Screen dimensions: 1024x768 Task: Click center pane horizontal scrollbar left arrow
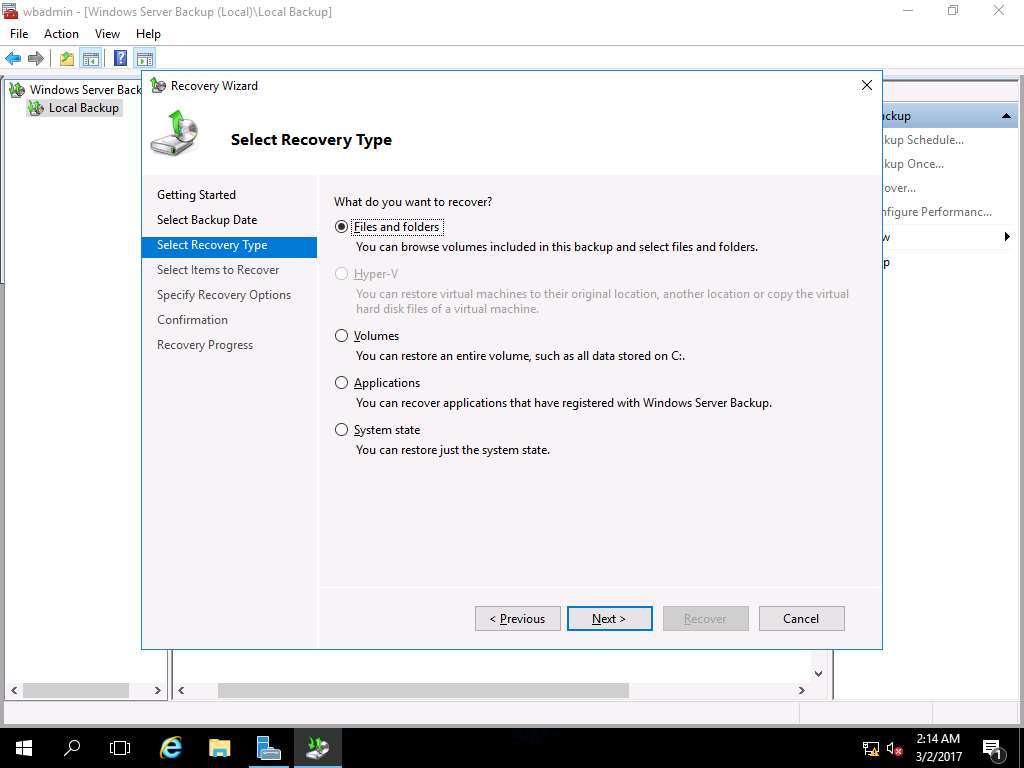(181, 690)
